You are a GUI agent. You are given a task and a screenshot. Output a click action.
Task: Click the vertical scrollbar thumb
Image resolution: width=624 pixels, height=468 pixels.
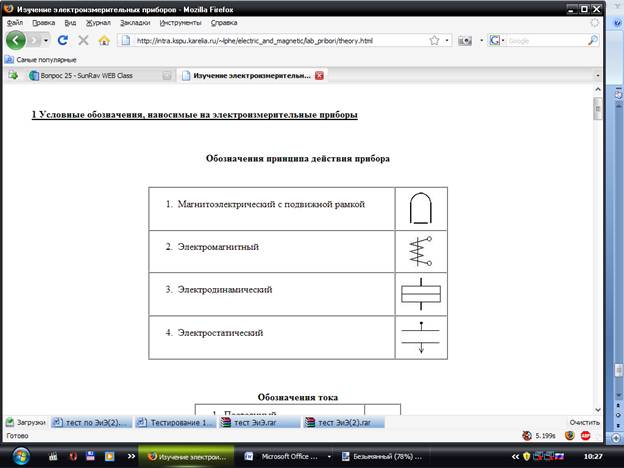[x=598, y=108]
